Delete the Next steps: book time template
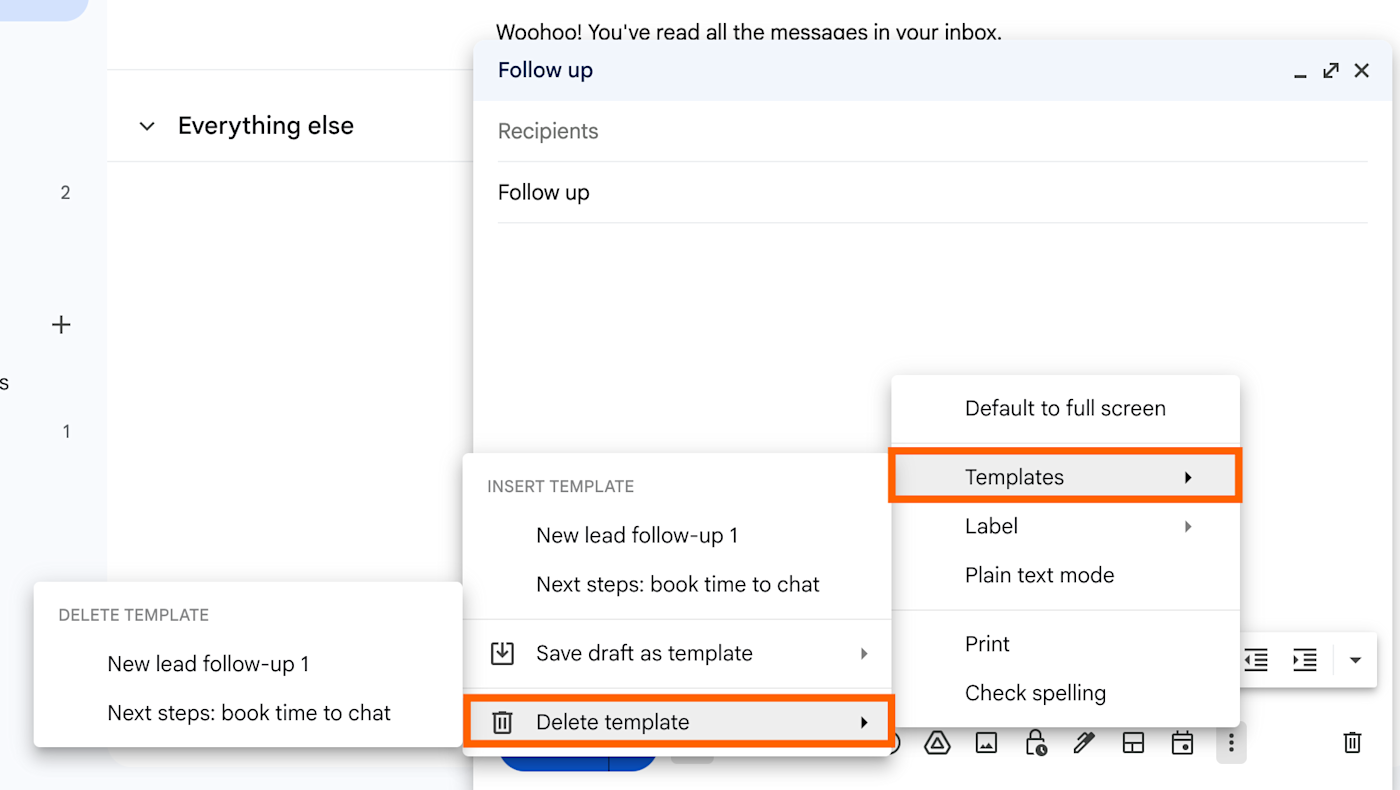This screenshot has height=790, width=1400. [248, 713]
